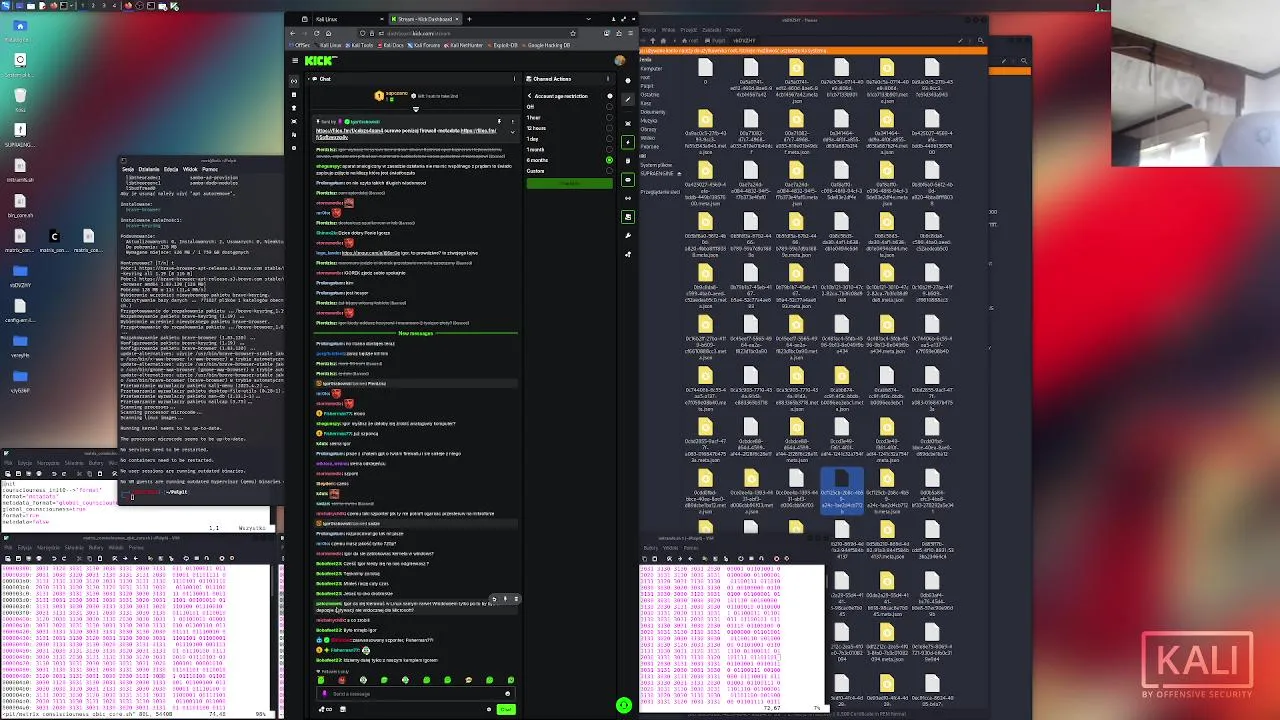Open a new Firefox tab
This screenshot has height=720, width=1280.
[x=469, y=19]
